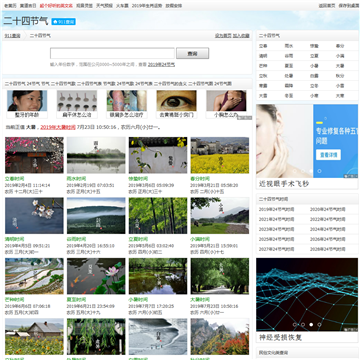Open the red 2019年大暑时间 link
Screen dimensions: 360x360
[58, 127]
